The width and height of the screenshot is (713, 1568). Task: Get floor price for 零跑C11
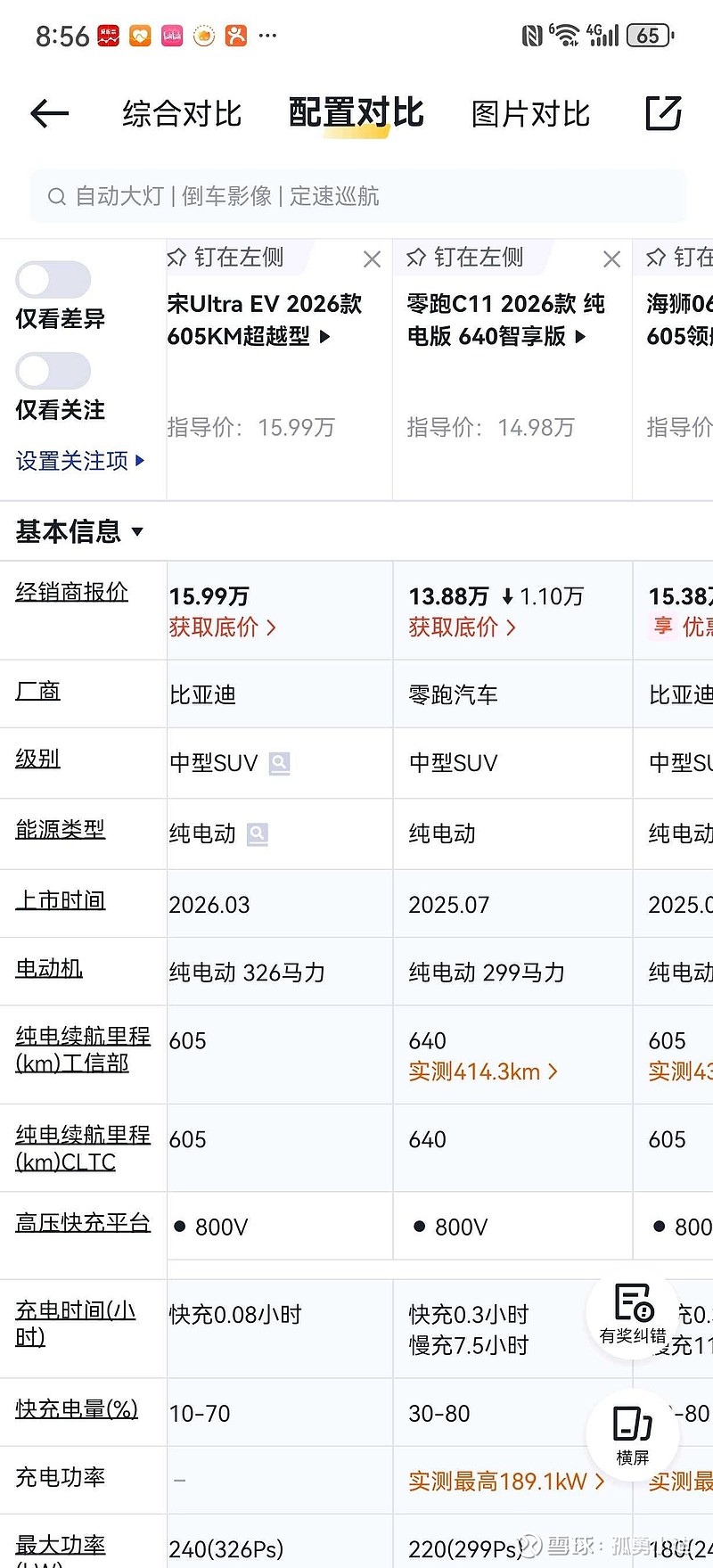tap(462, 628)
